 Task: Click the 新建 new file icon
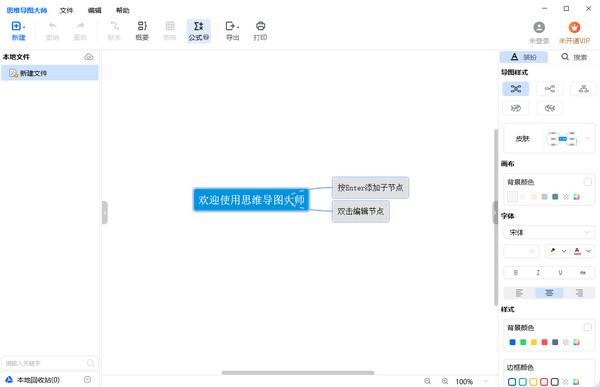point(18,31)
